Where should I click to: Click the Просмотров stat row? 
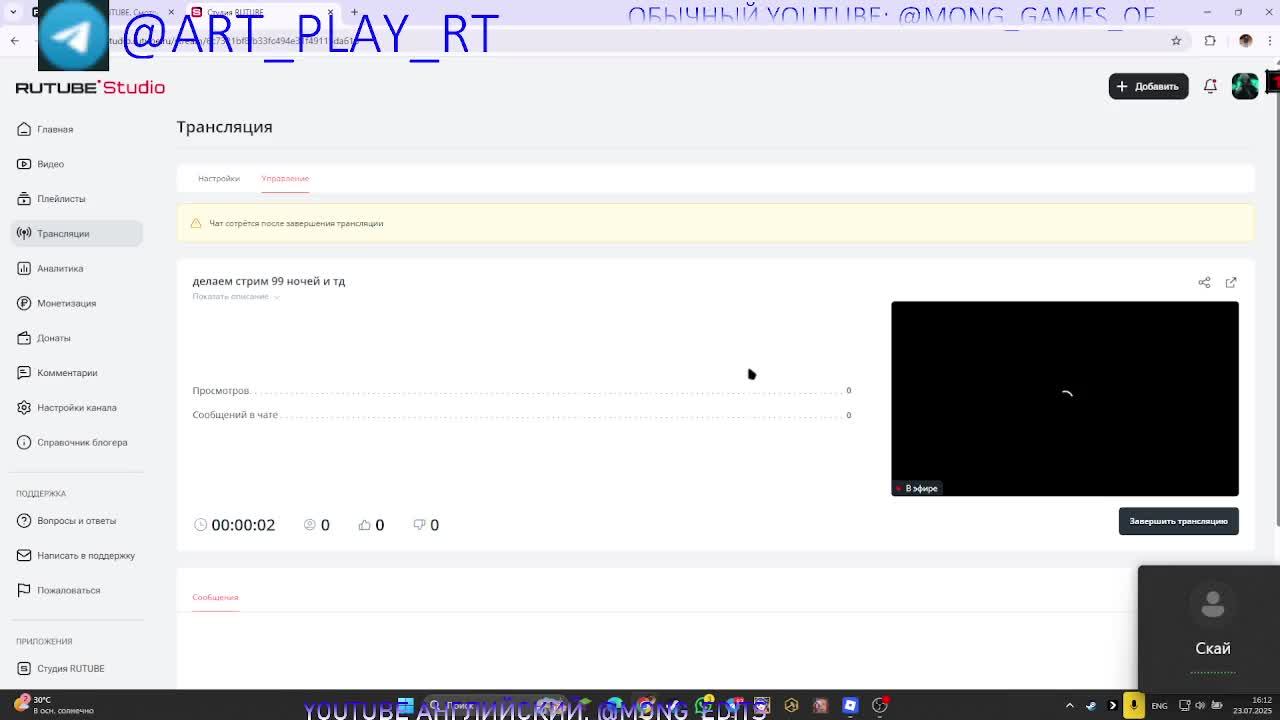[521, 391]
